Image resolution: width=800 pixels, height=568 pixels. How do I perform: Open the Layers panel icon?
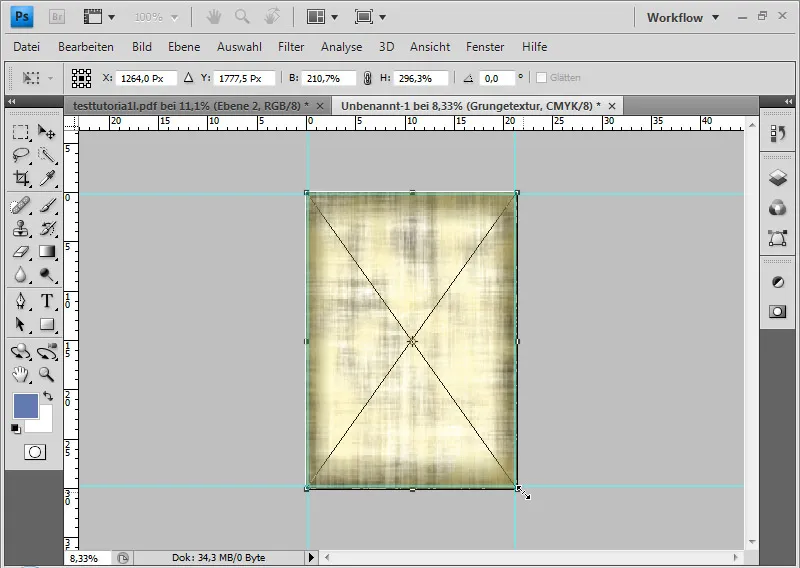coord(778,178)
